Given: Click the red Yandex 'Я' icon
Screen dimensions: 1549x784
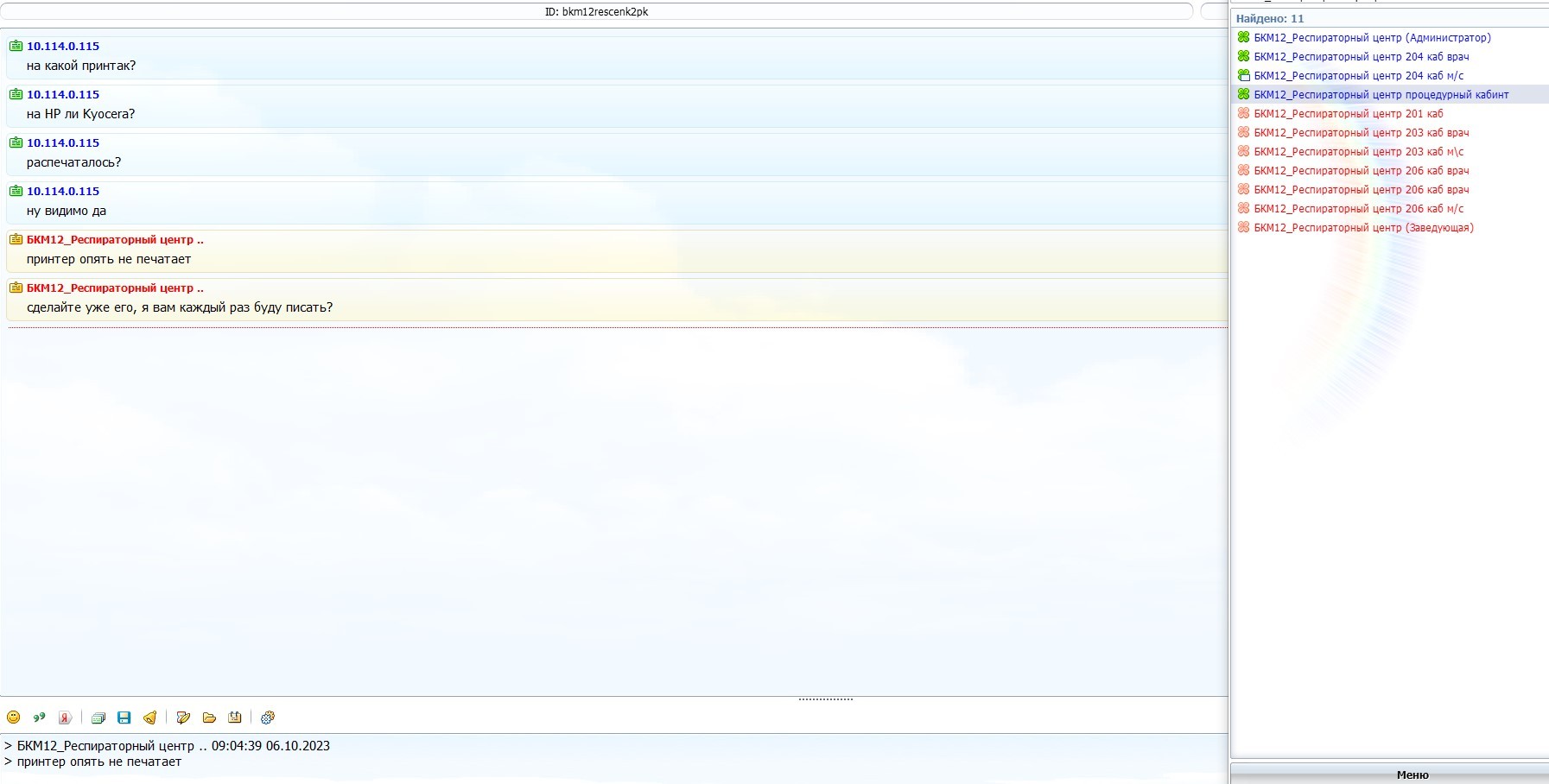Looking at the screenshot, I should point(65,718).
